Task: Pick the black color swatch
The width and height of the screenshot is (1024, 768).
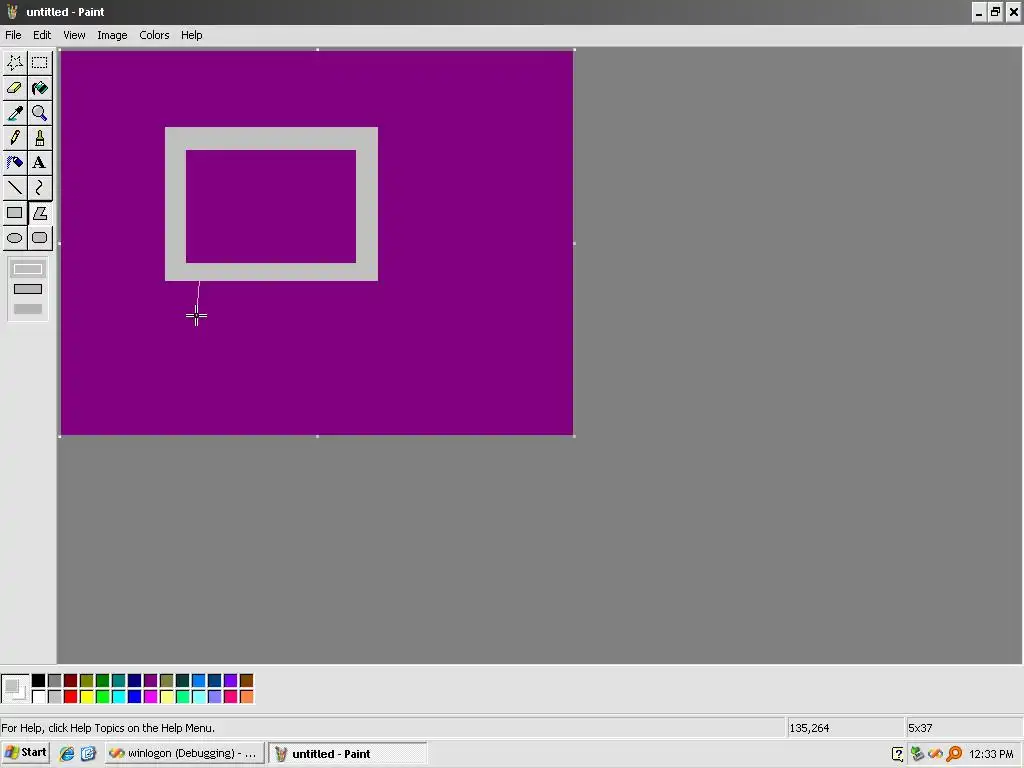Action: [39, 680]
